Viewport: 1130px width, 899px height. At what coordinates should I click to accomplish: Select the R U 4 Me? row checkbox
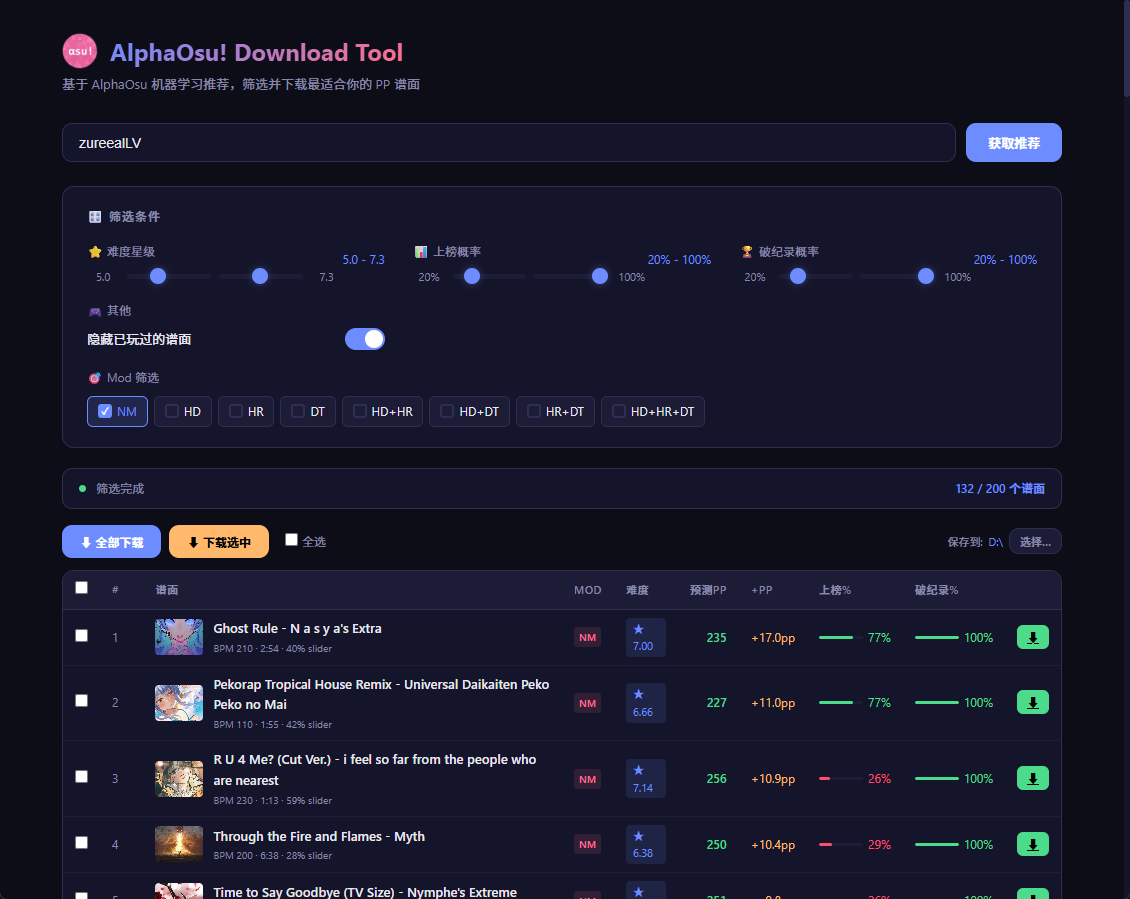(81, 776)
